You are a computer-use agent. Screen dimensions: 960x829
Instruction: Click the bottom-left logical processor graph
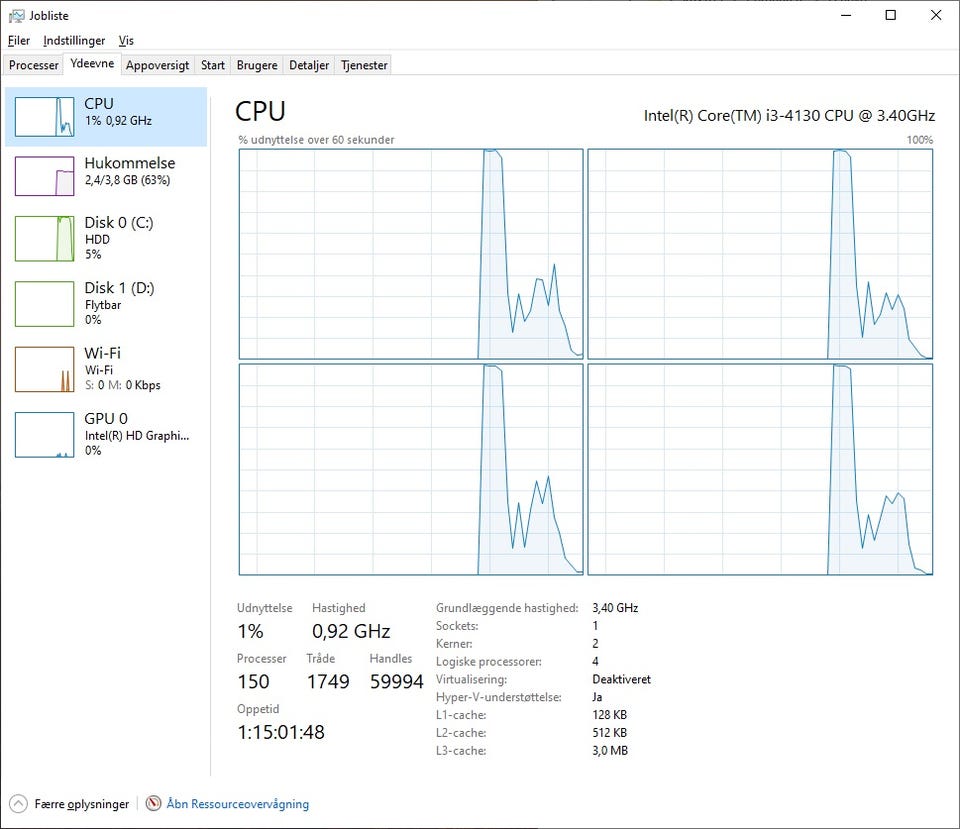(411, 470)
